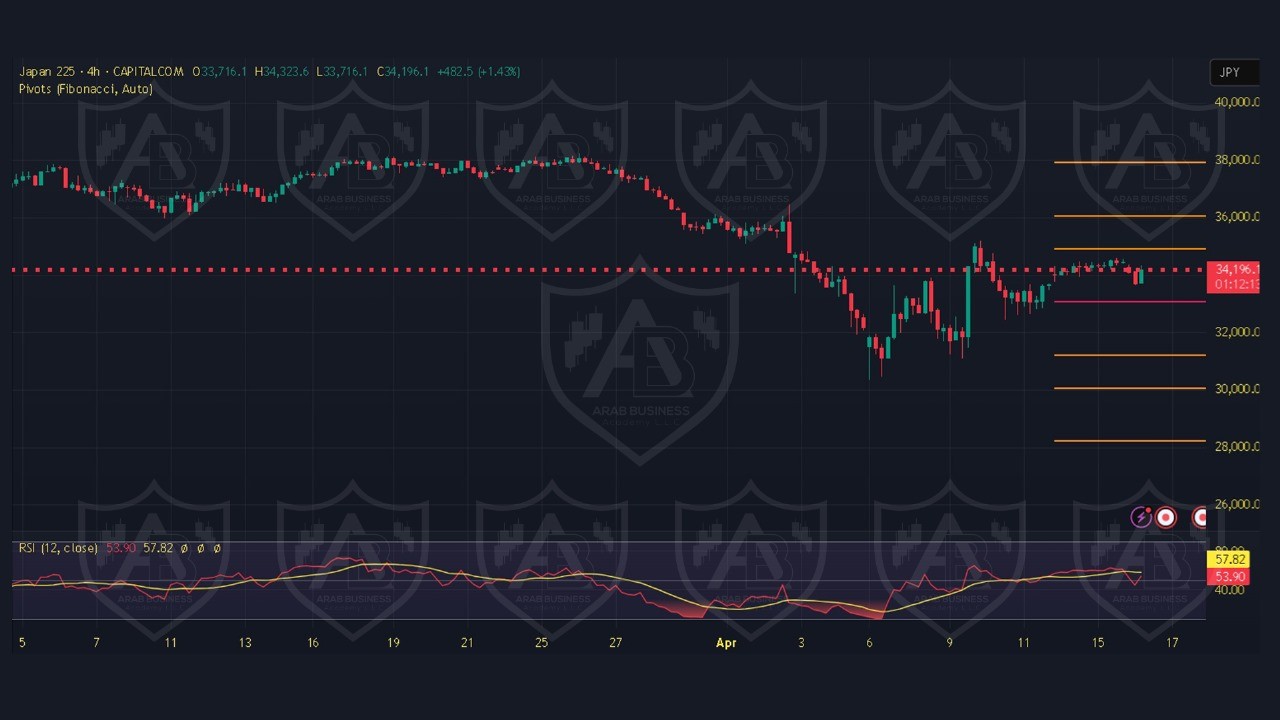
Task: Click the 36,000 price axis label
Action: [1236, 217]
